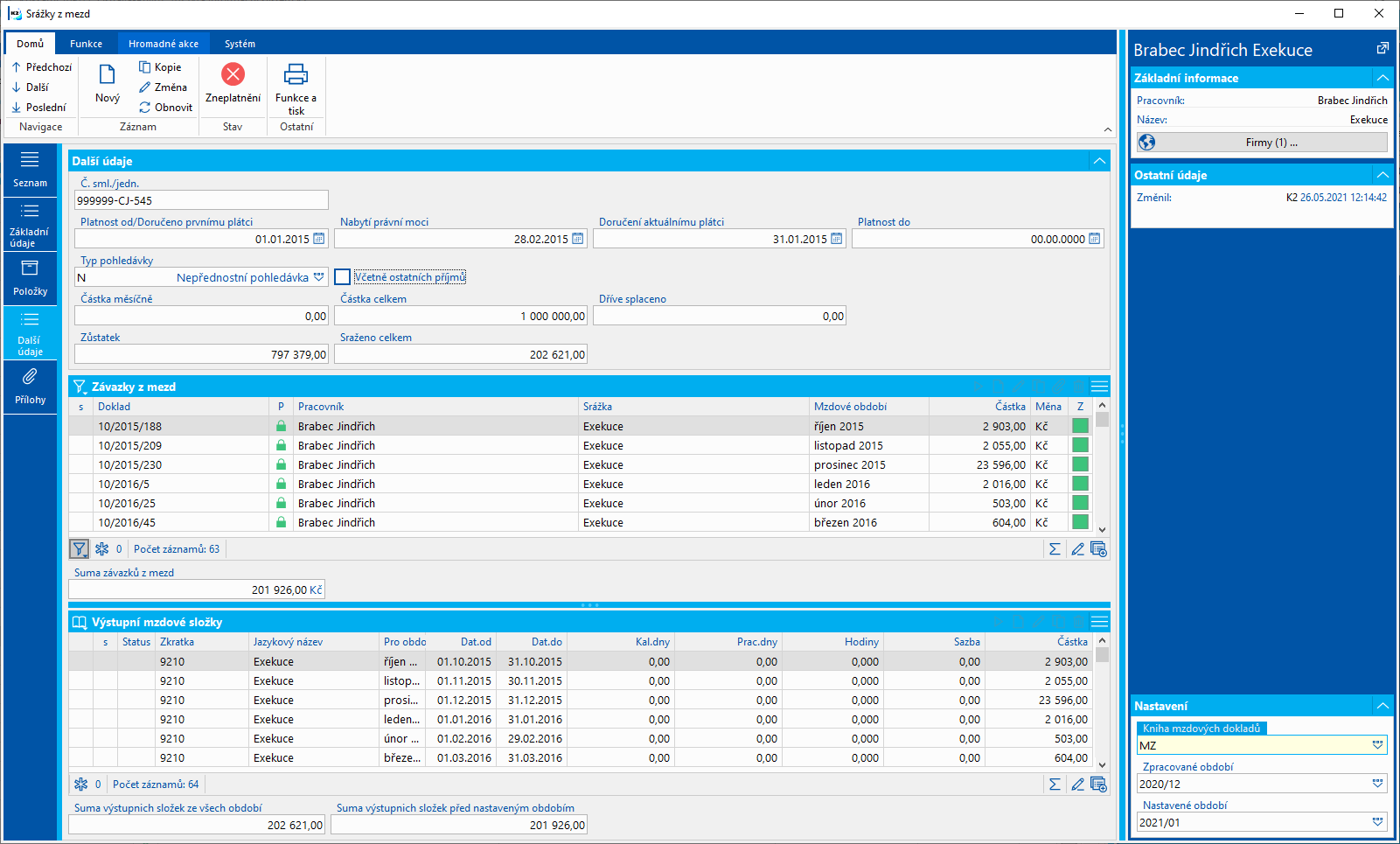Collapse the Další údaje section

pyautogui.click(x=1099, y=161)
